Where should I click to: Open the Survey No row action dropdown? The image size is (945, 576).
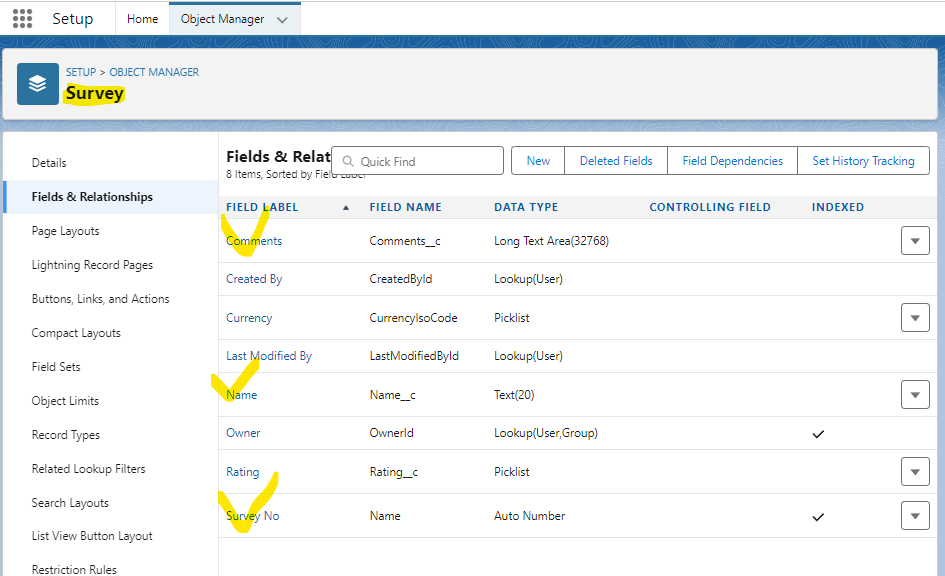coord(915,516)
